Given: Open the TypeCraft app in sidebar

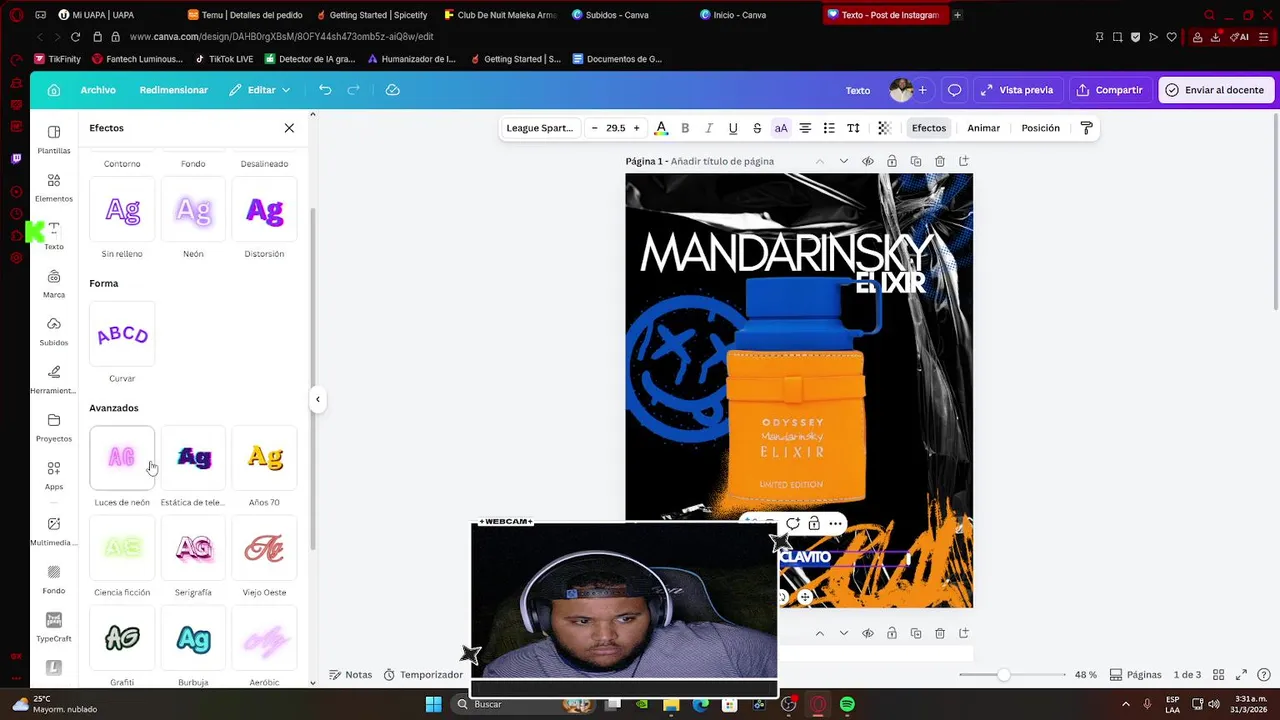Looking at the screenshot, I should (54, 627).
